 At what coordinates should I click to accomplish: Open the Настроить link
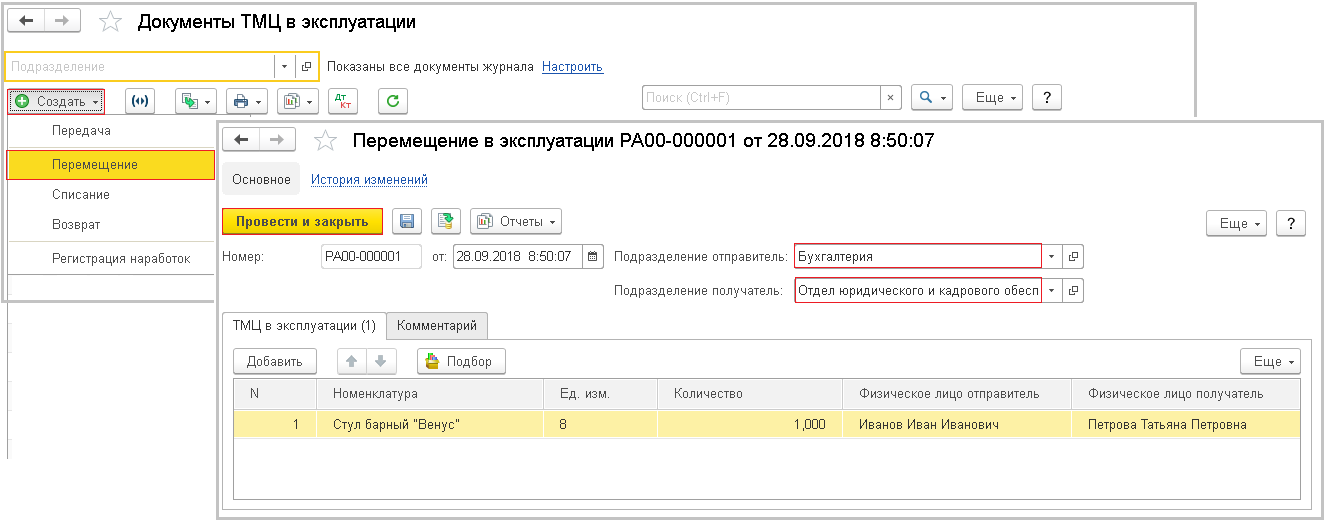coord(572,67)
